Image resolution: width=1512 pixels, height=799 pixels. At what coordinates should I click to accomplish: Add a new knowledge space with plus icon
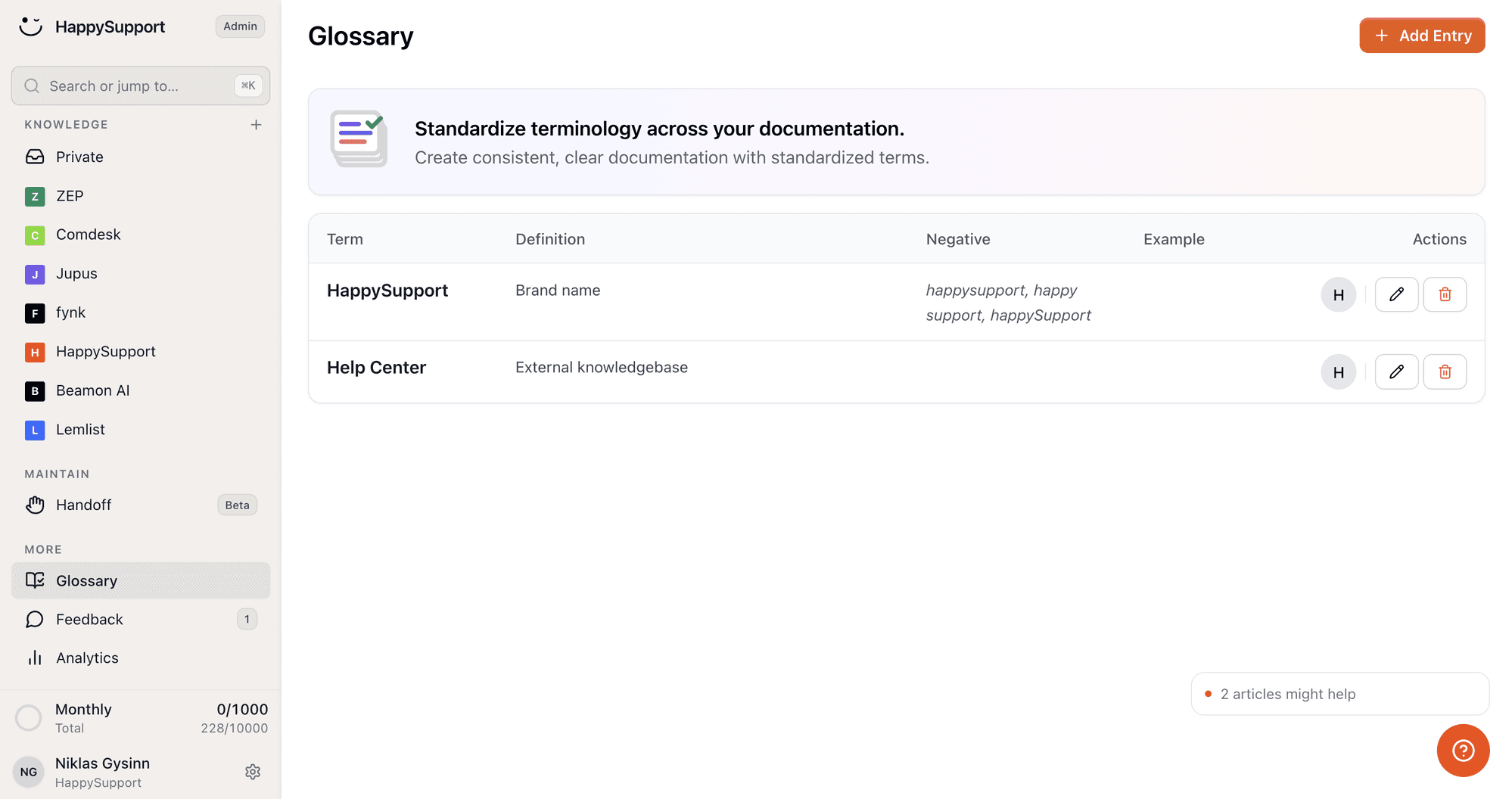click(256, 125)
